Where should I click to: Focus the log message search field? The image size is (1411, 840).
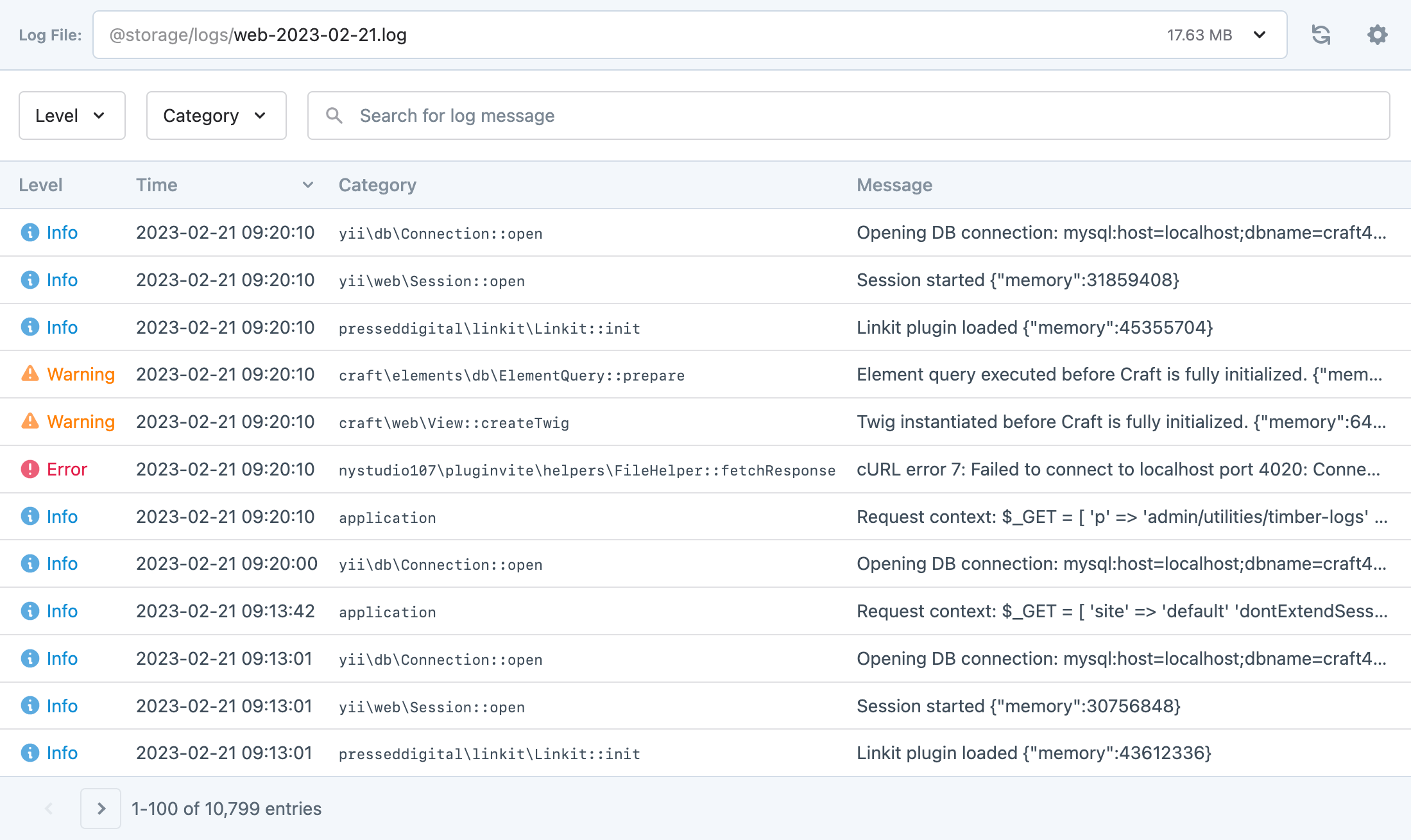(860, 116)
